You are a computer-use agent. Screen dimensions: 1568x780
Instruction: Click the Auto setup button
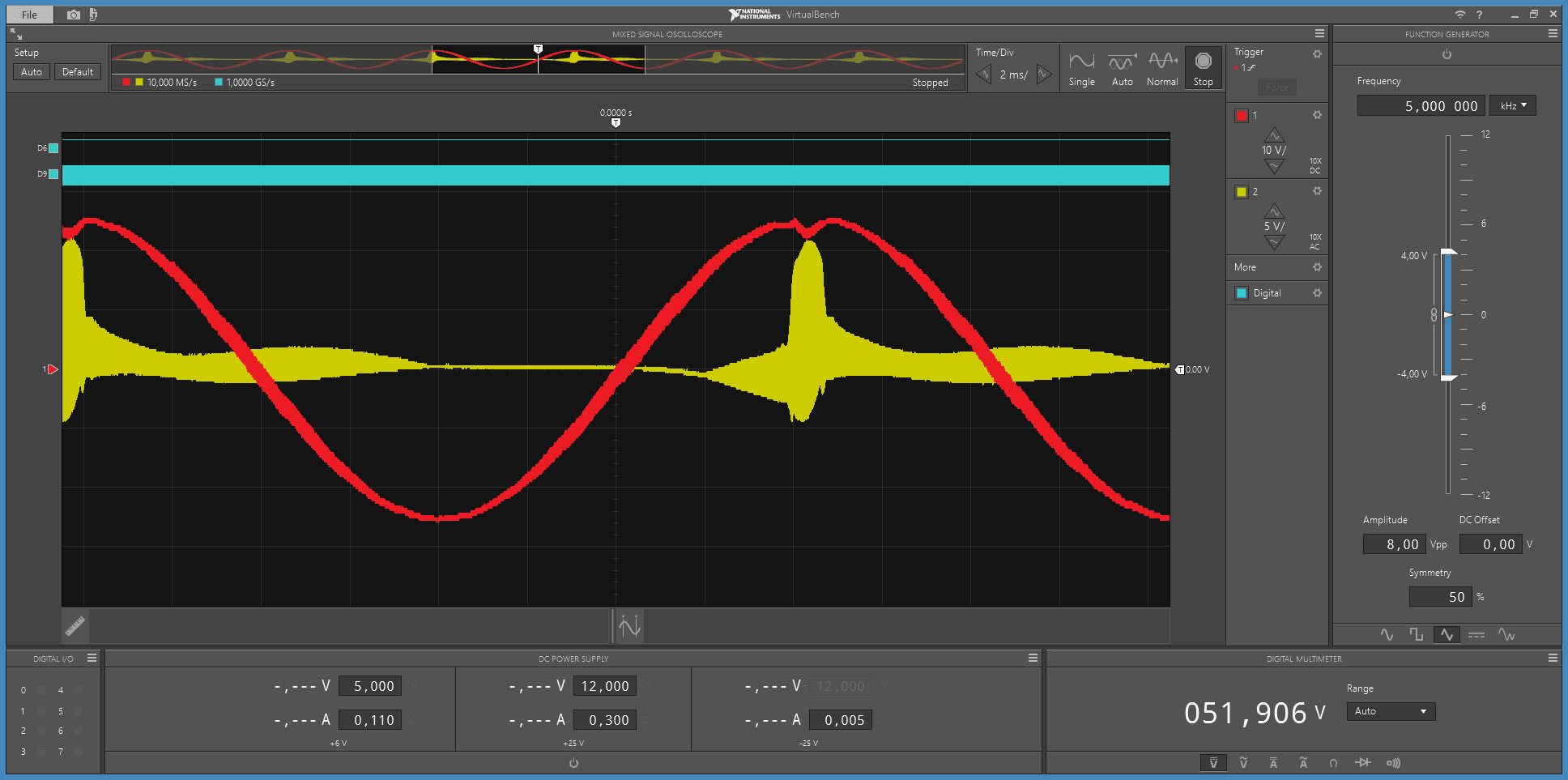32,72
